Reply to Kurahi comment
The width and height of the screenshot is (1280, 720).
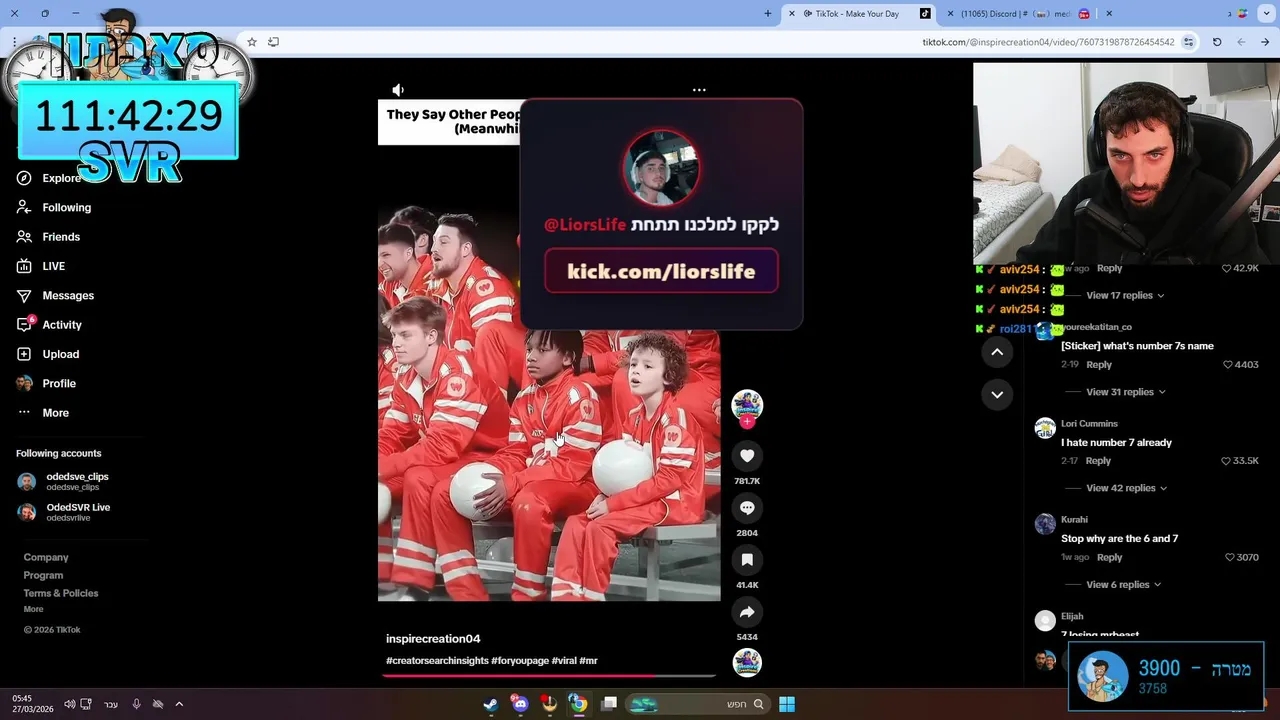coord(1109,558)
